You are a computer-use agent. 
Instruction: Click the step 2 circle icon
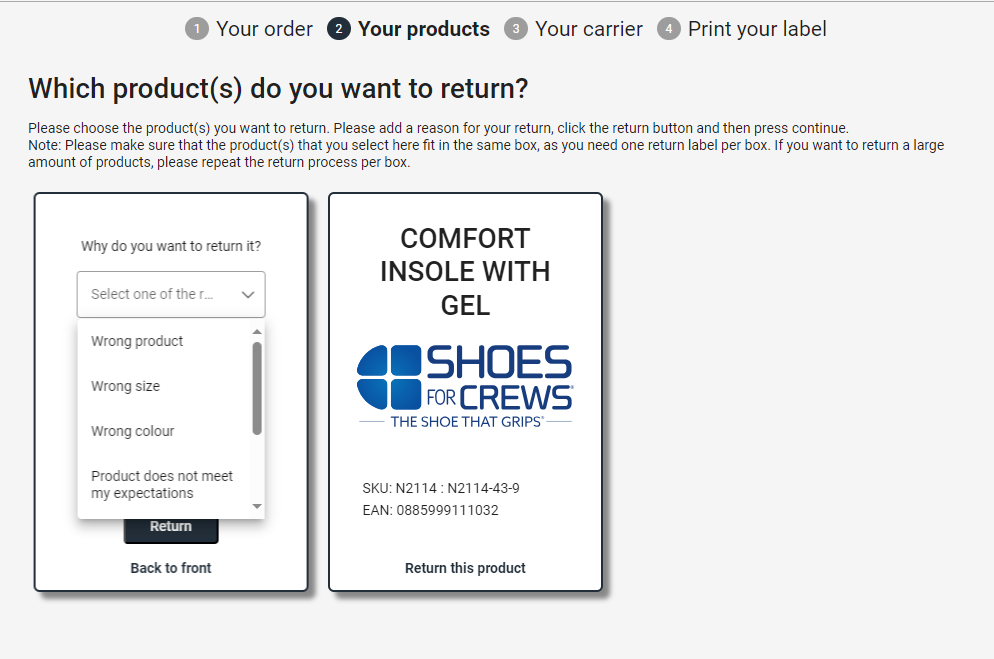pyautogui.click(x=339, y=29)
